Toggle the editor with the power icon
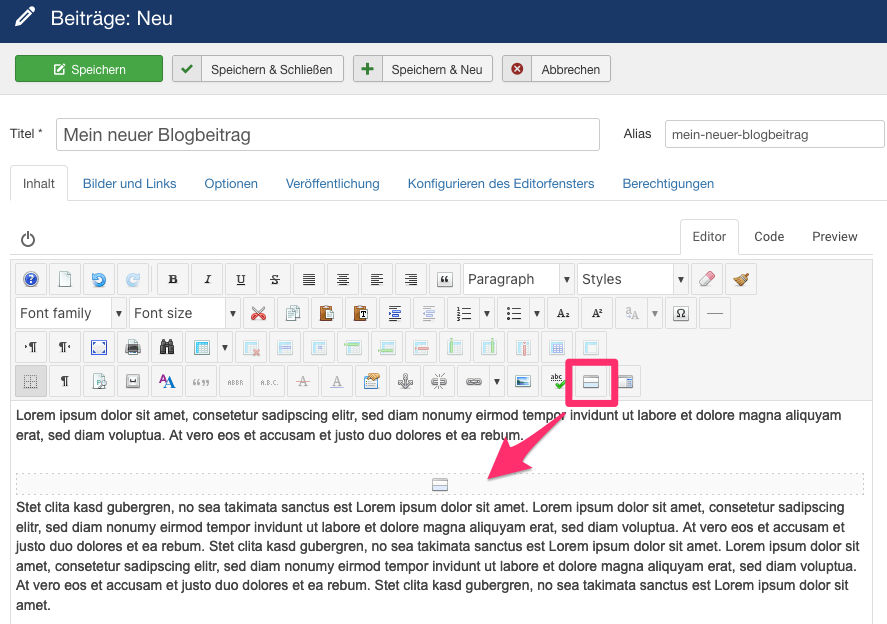The height and width of the screenshot is (624, 887). [x=28, y=239]
